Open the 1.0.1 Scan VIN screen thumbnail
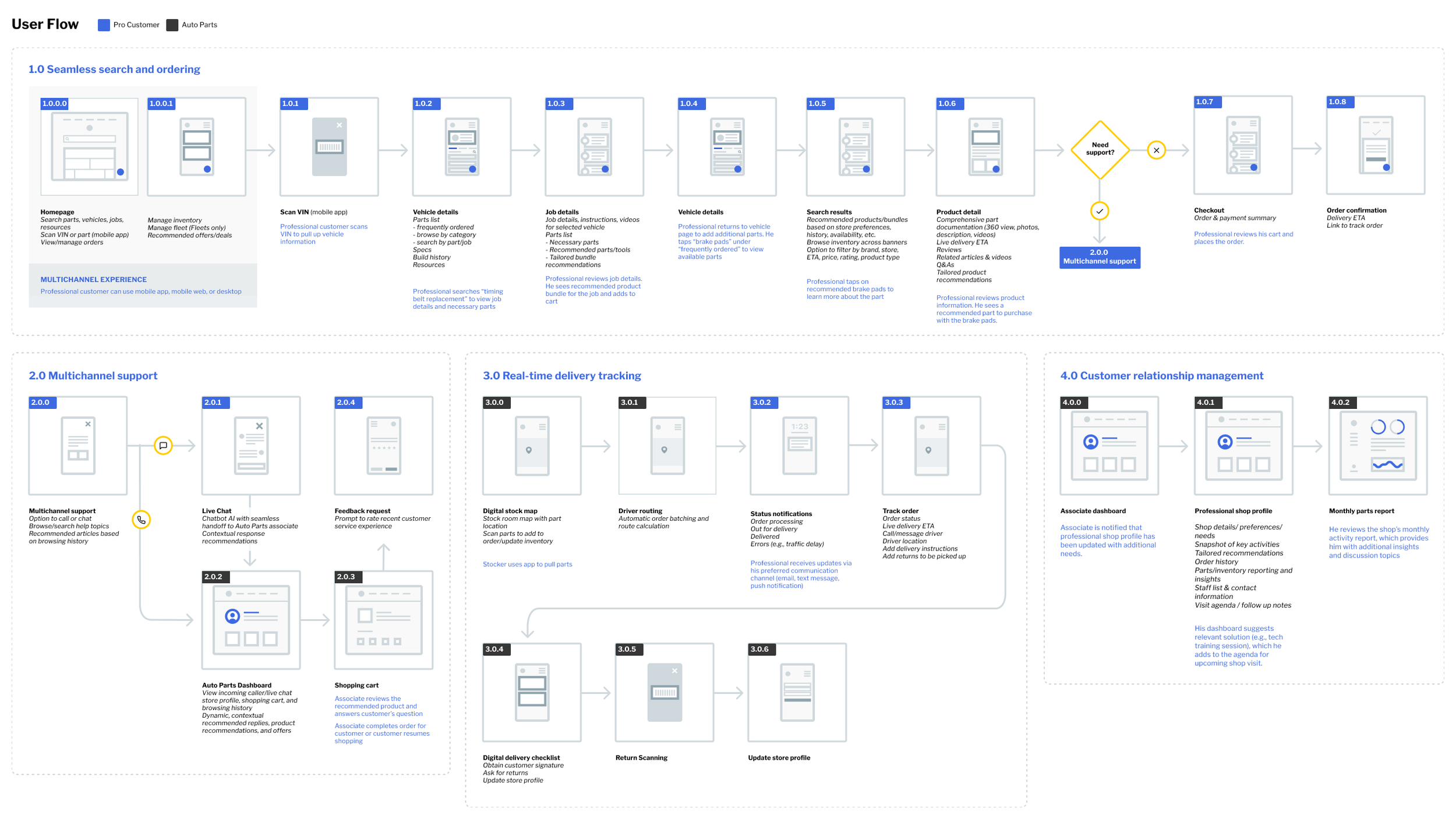The image size is (1456, 819). [329, 147]
